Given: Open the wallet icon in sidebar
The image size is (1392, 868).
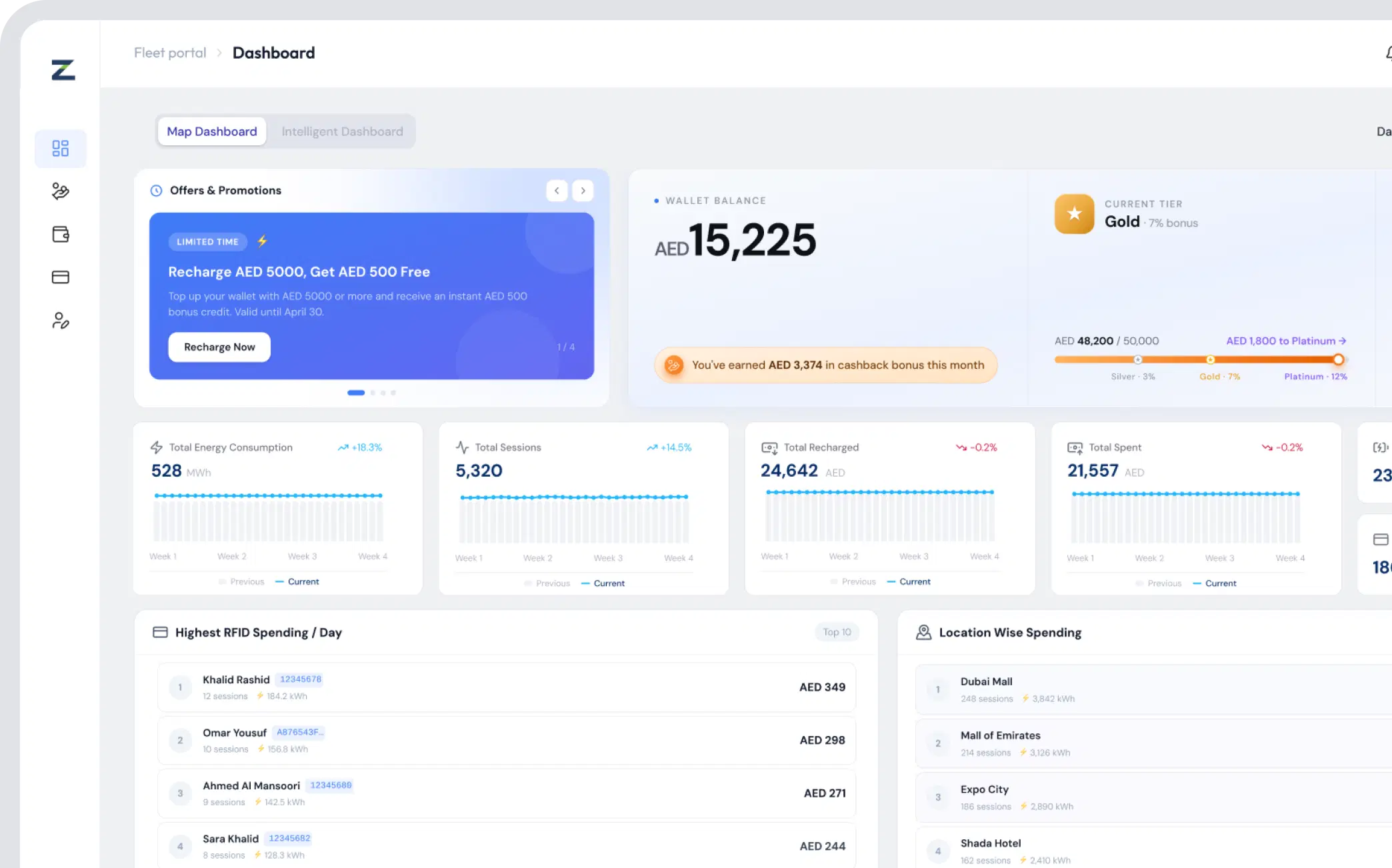Looking at the screenshot, I should (x=61, y=234).
